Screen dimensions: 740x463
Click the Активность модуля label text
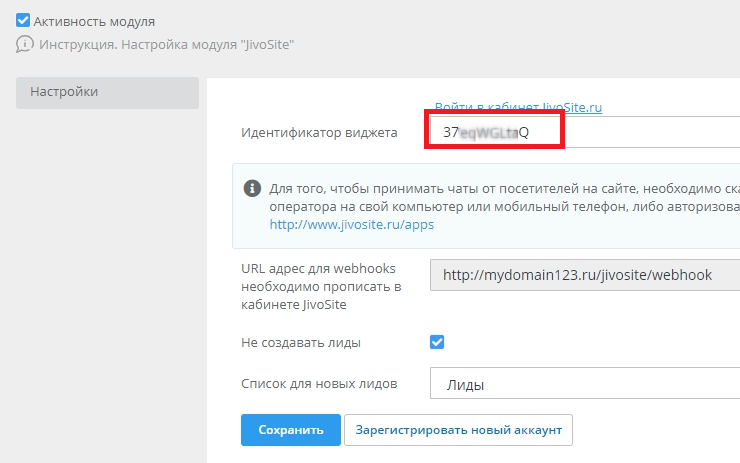pos(94,20)
